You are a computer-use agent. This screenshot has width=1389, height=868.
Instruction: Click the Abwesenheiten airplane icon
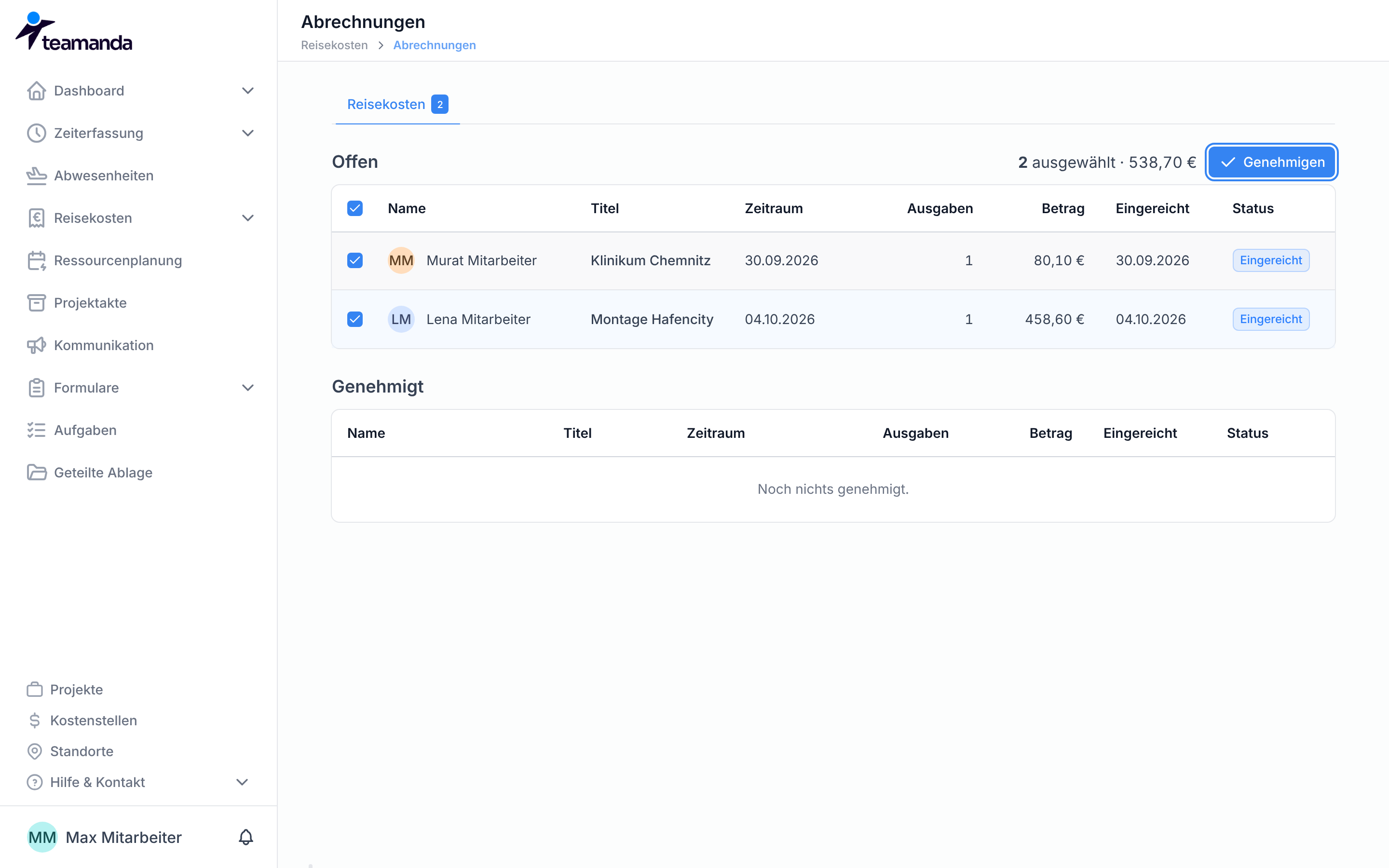point(36,176)
